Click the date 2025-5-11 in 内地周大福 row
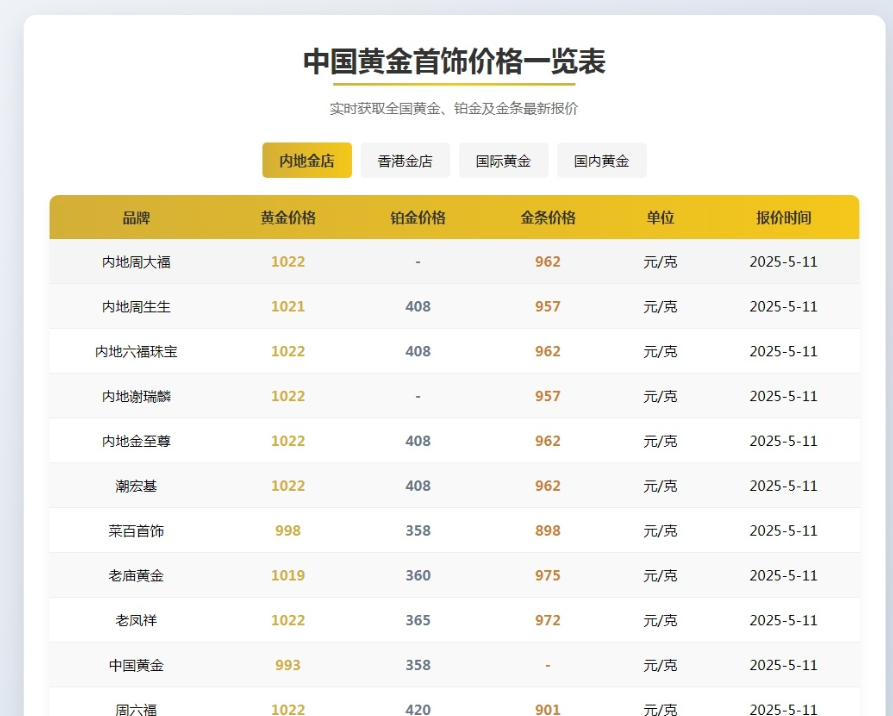 pos(784,262)
